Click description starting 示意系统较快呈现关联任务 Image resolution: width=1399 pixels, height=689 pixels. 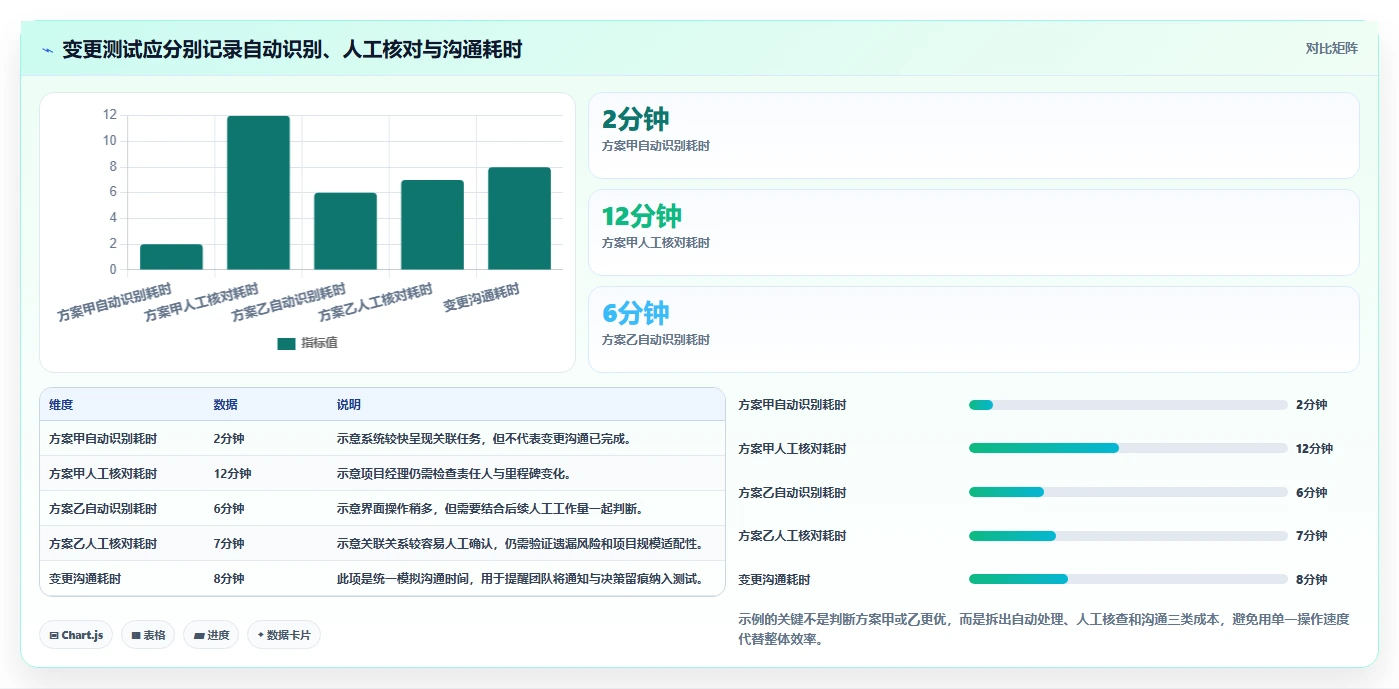tap(484, 439)
